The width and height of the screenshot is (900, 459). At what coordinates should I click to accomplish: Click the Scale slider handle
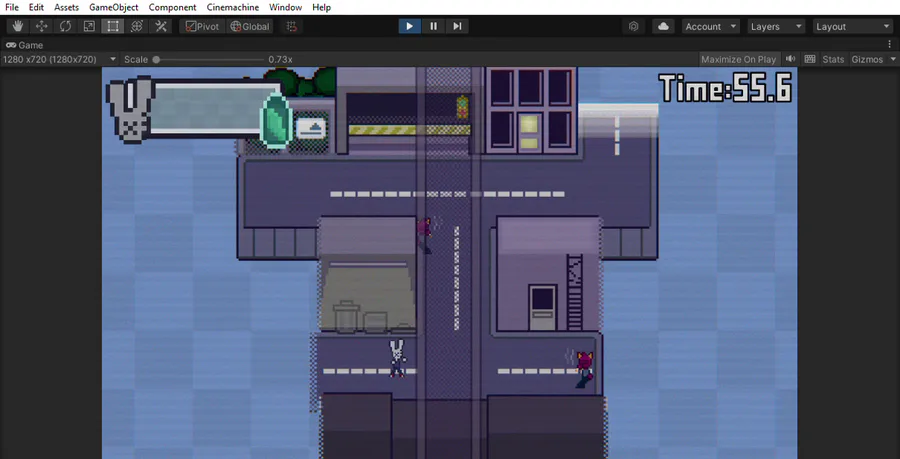point(156,59)
